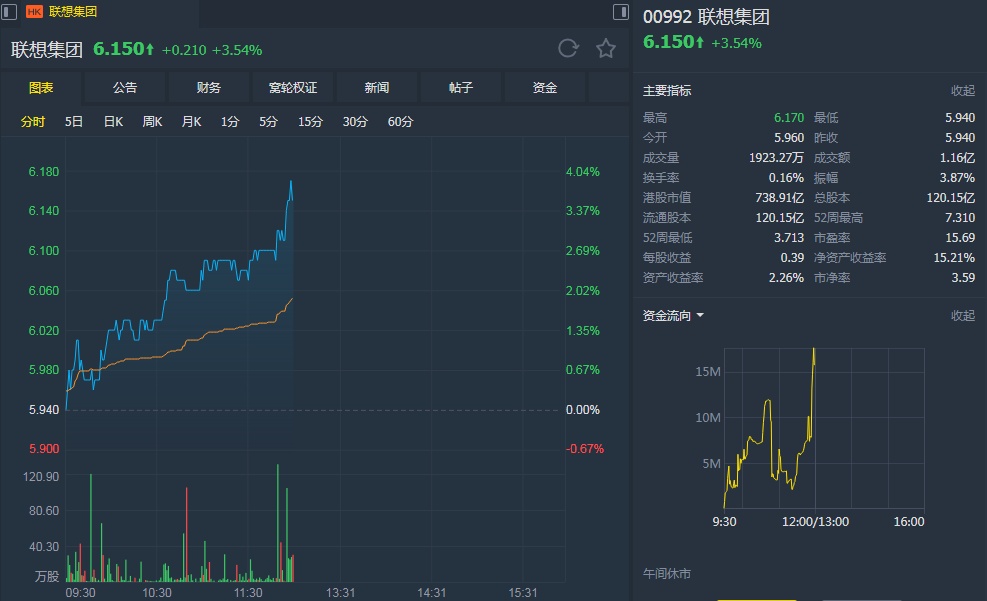Click the 今开 value 5.960
This screenshot has height=601, width=987.
tap(789, 137)
